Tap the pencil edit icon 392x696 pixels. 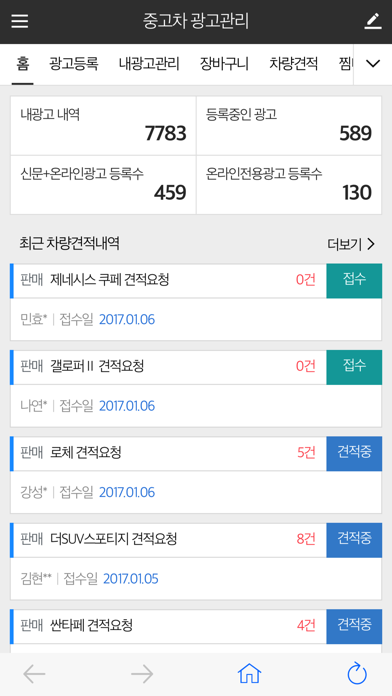(x=373, y=21)
